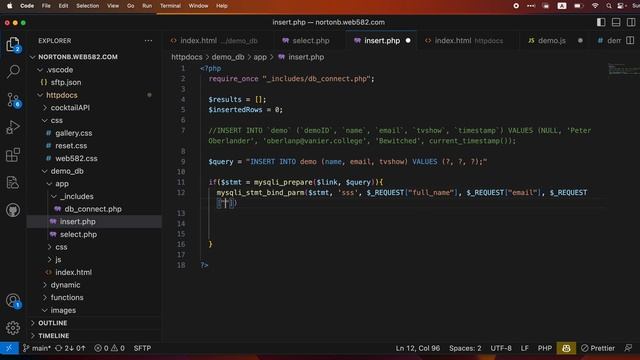Close insert.php via unsaved dot
This screenshot has height=360, width=640.
click(408, 40)
